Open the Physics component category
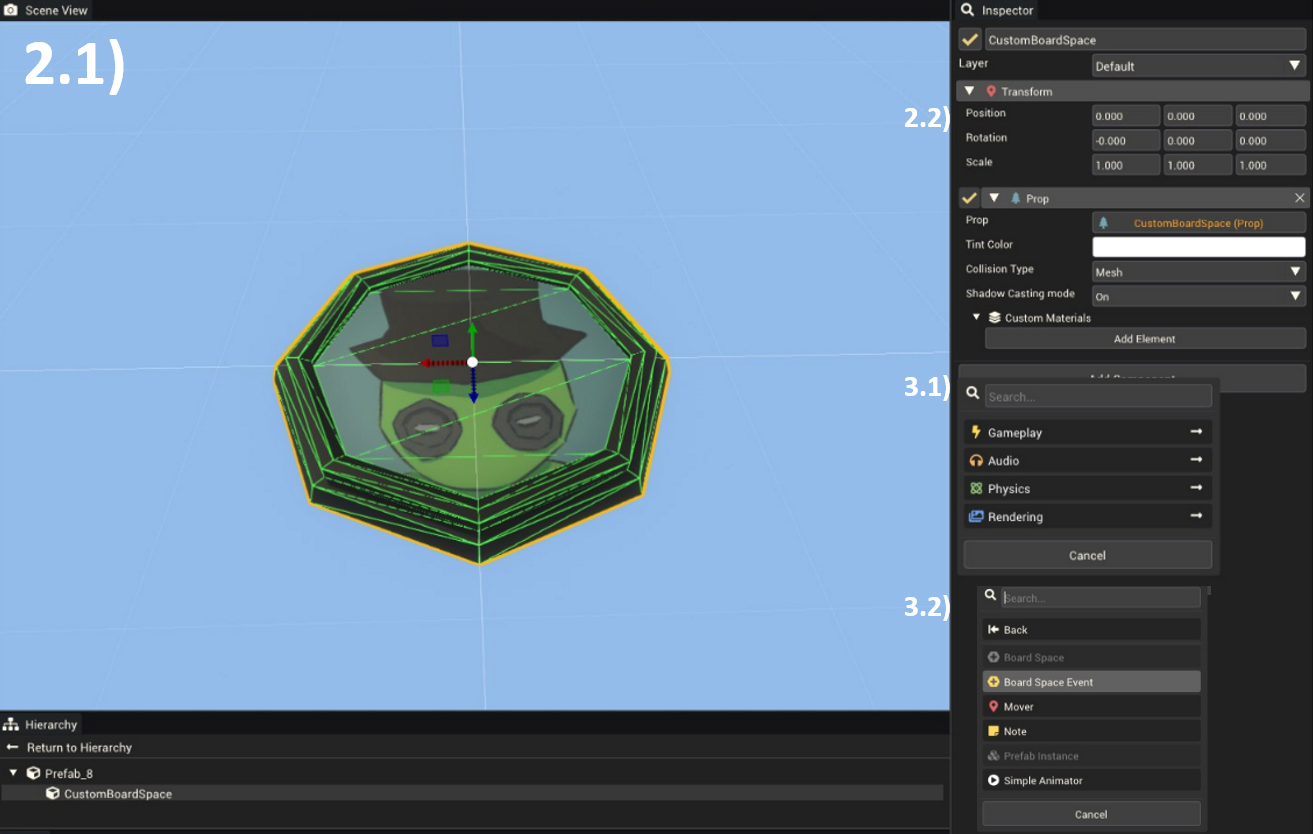The image size is (1313, 834). 1087,488
